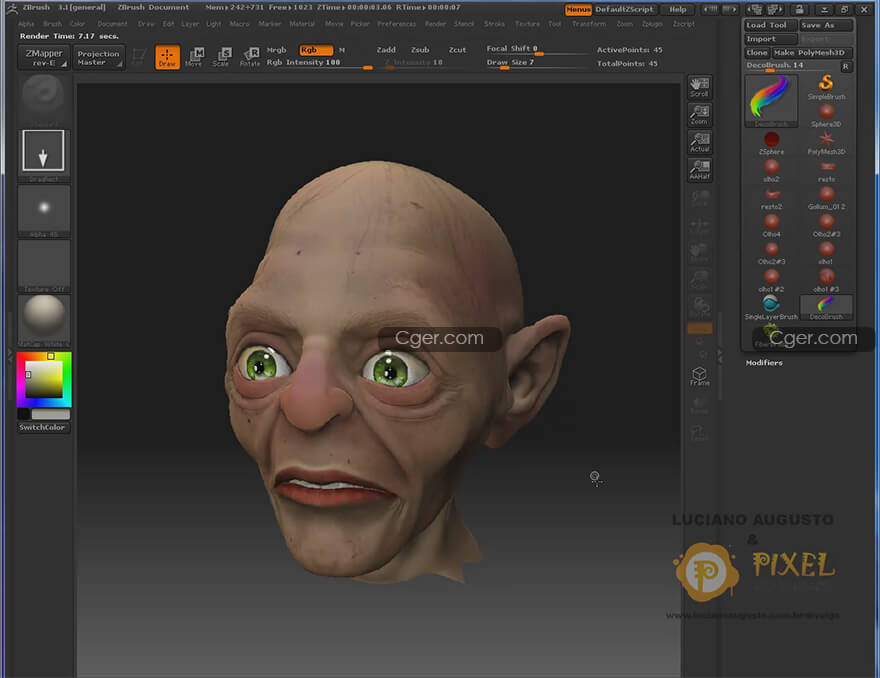Adjust the DecoBrush item slider

pyautogui.click(x=791, y=66)
